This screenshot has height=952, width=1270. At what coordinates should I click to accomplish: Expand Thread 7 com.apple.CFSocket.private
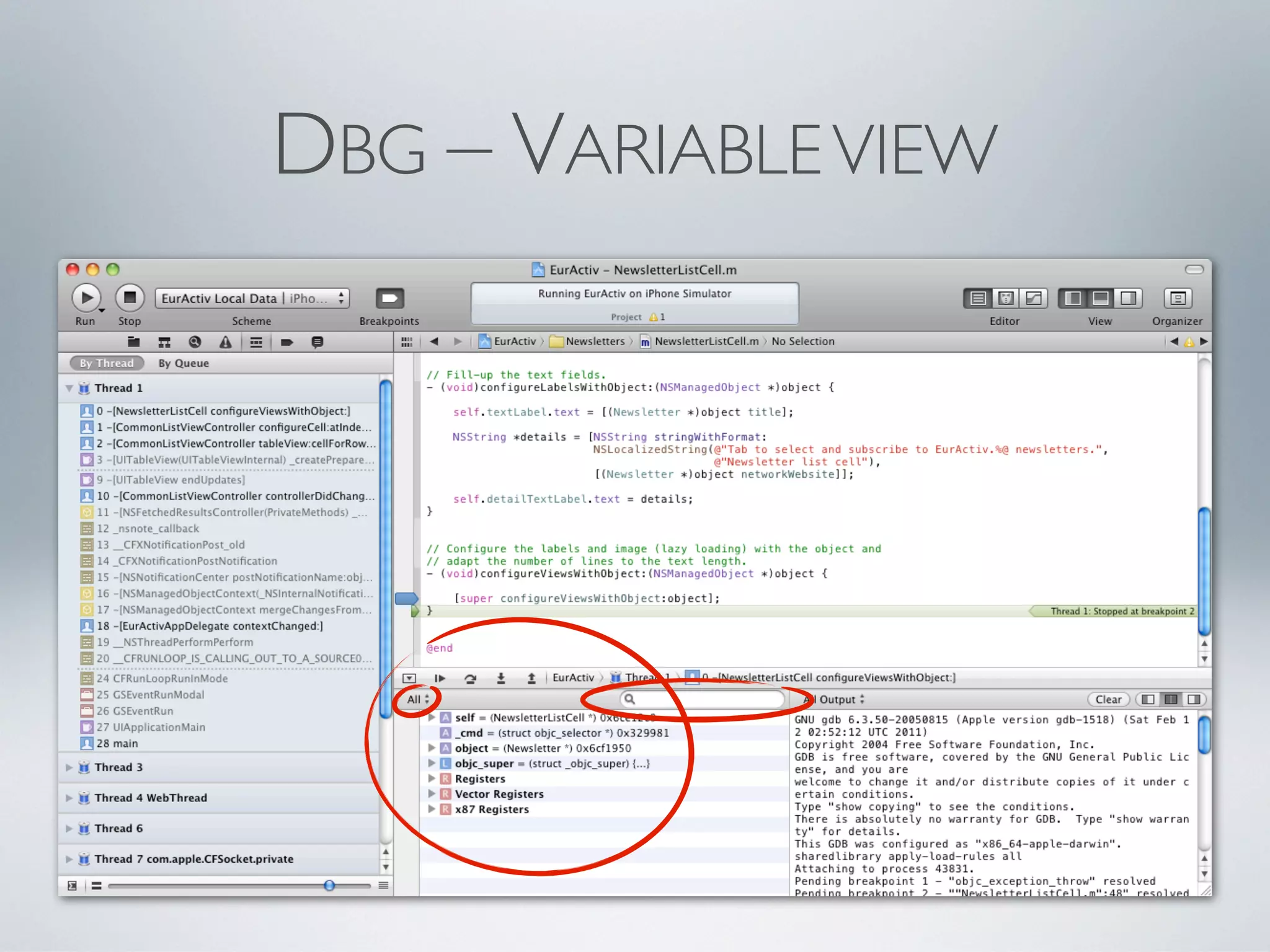click(x=69, y=859)
